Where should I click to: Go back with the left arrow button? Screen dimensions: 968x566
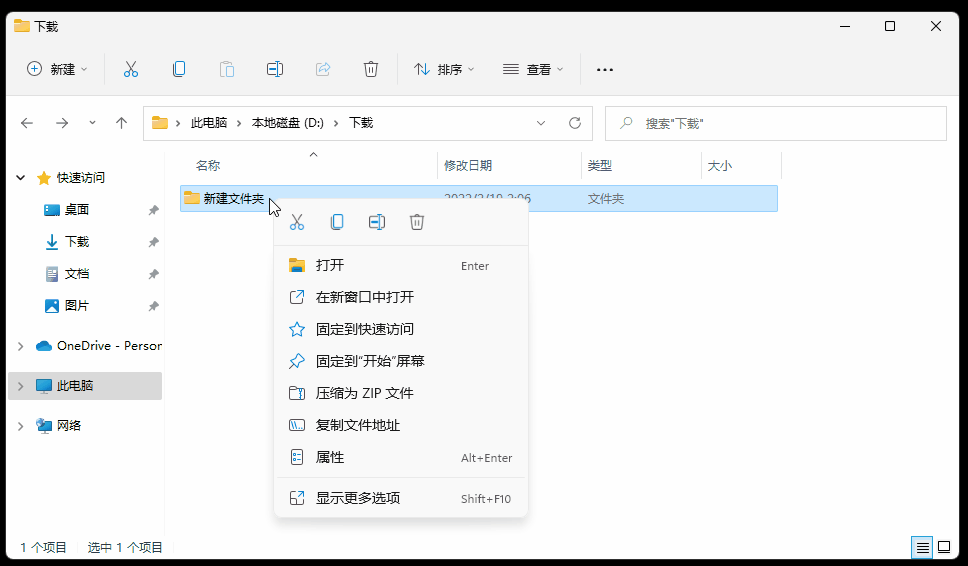tap(27, 123)
